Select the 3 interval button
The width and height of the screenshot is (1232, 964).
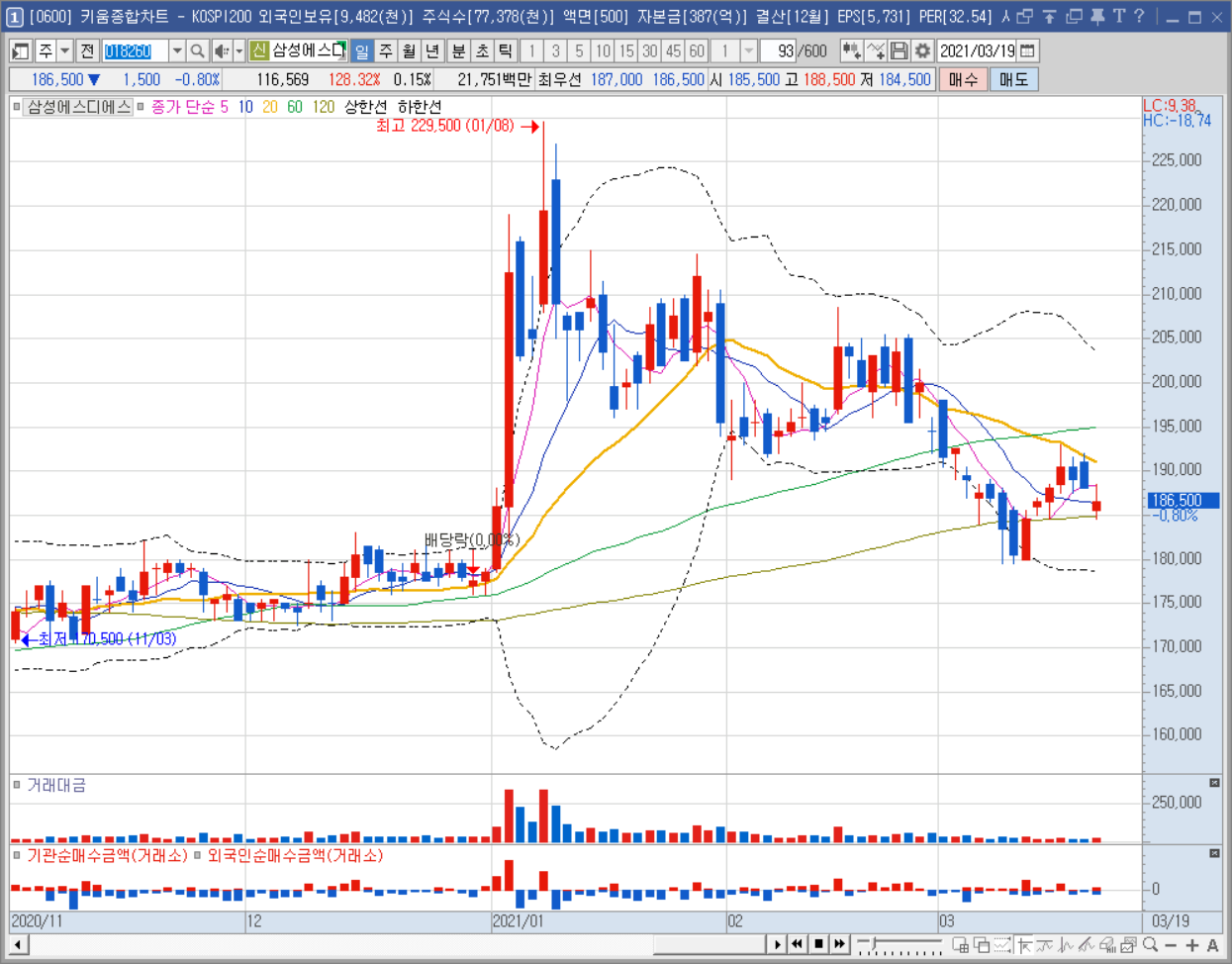pyautogui.click(x=555, y=50)
